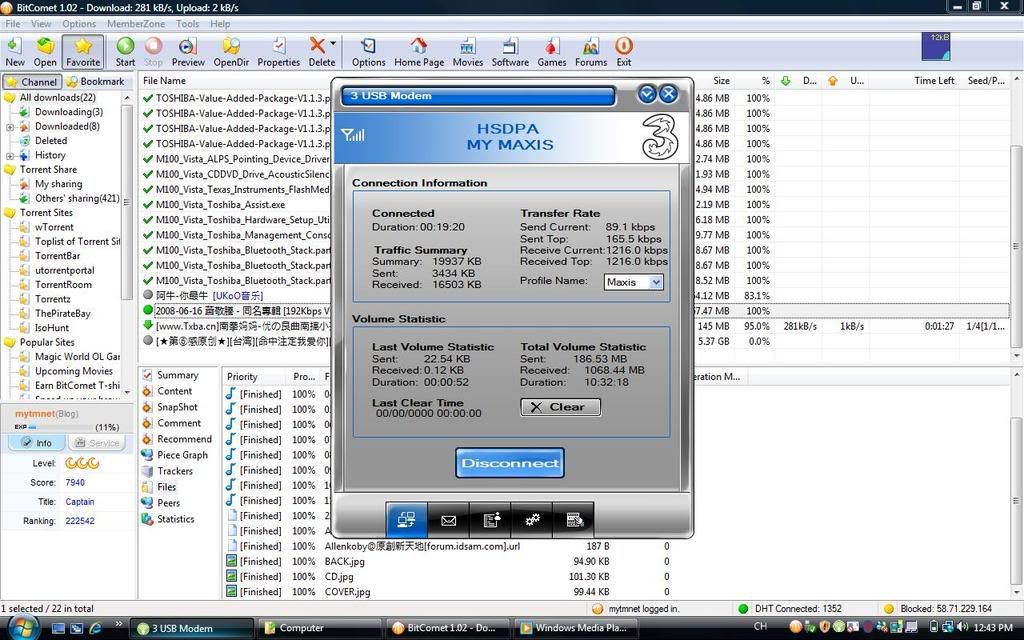The width and height of the screenshot is (1024, 640).
Task: Select the Trackers tab in details panel
Action: 174,471
